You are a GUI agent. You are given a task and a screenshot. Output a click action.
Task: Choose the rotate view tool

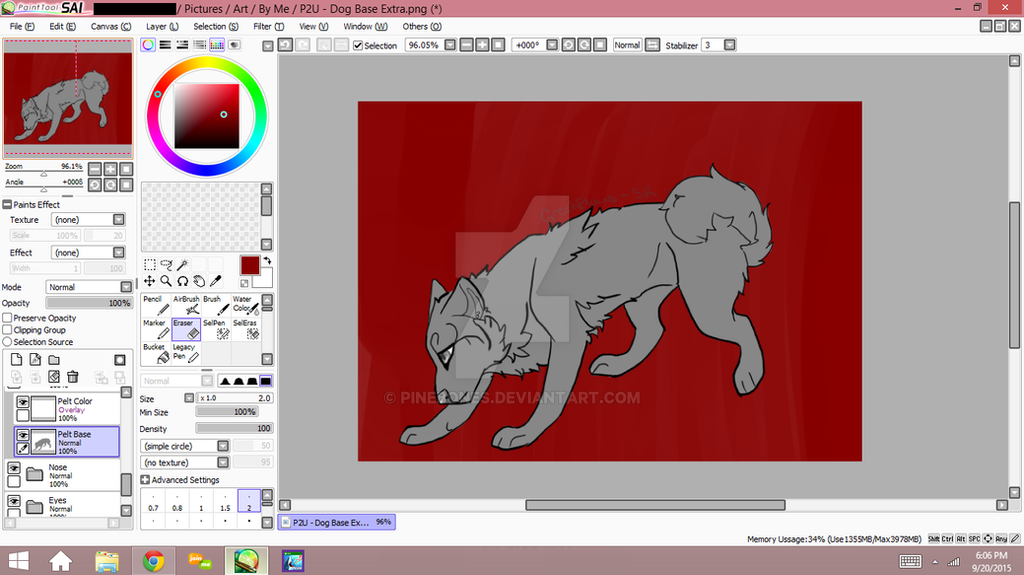tap(183, 281)
